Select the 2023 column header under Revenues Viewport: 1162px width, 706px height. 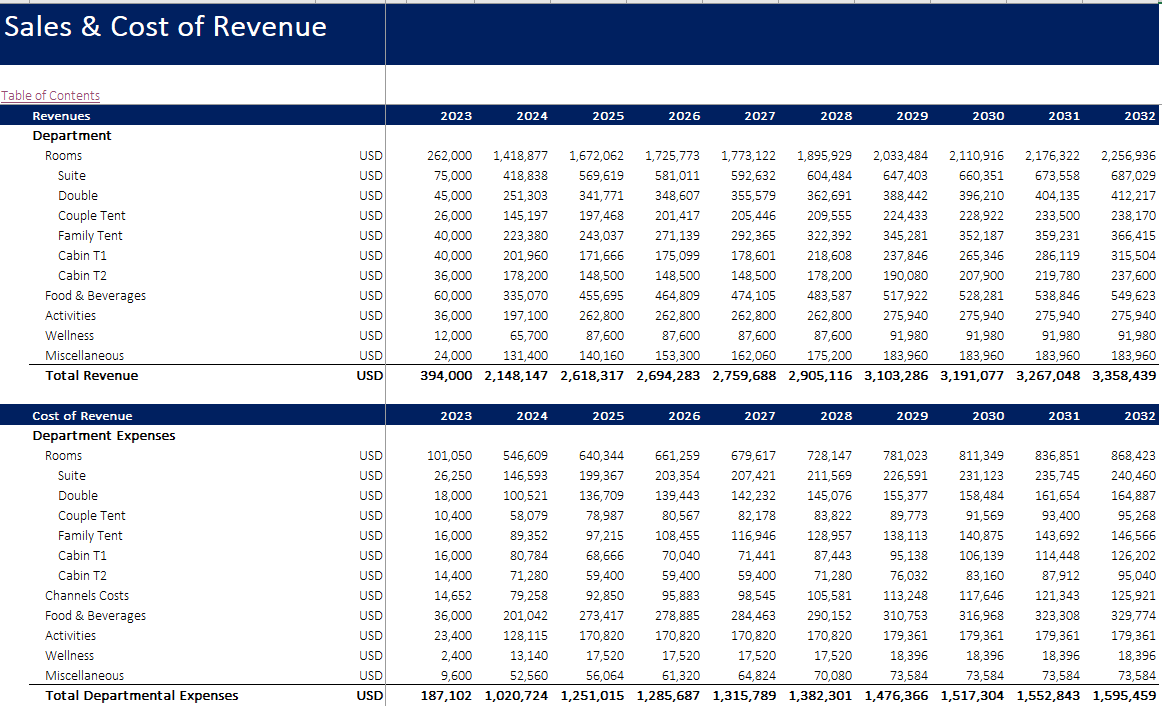tap(456, 116)
